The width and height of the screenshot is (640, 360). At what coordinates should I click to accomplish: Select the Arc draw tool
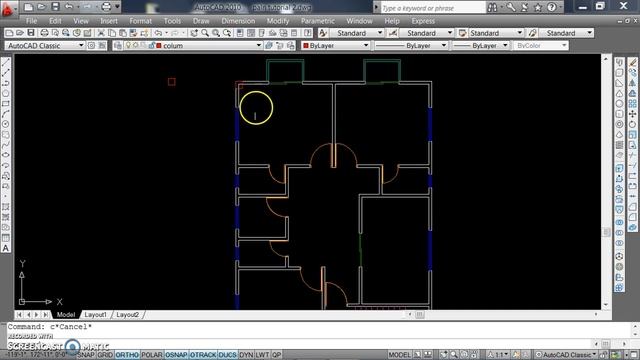click(6, 114)
